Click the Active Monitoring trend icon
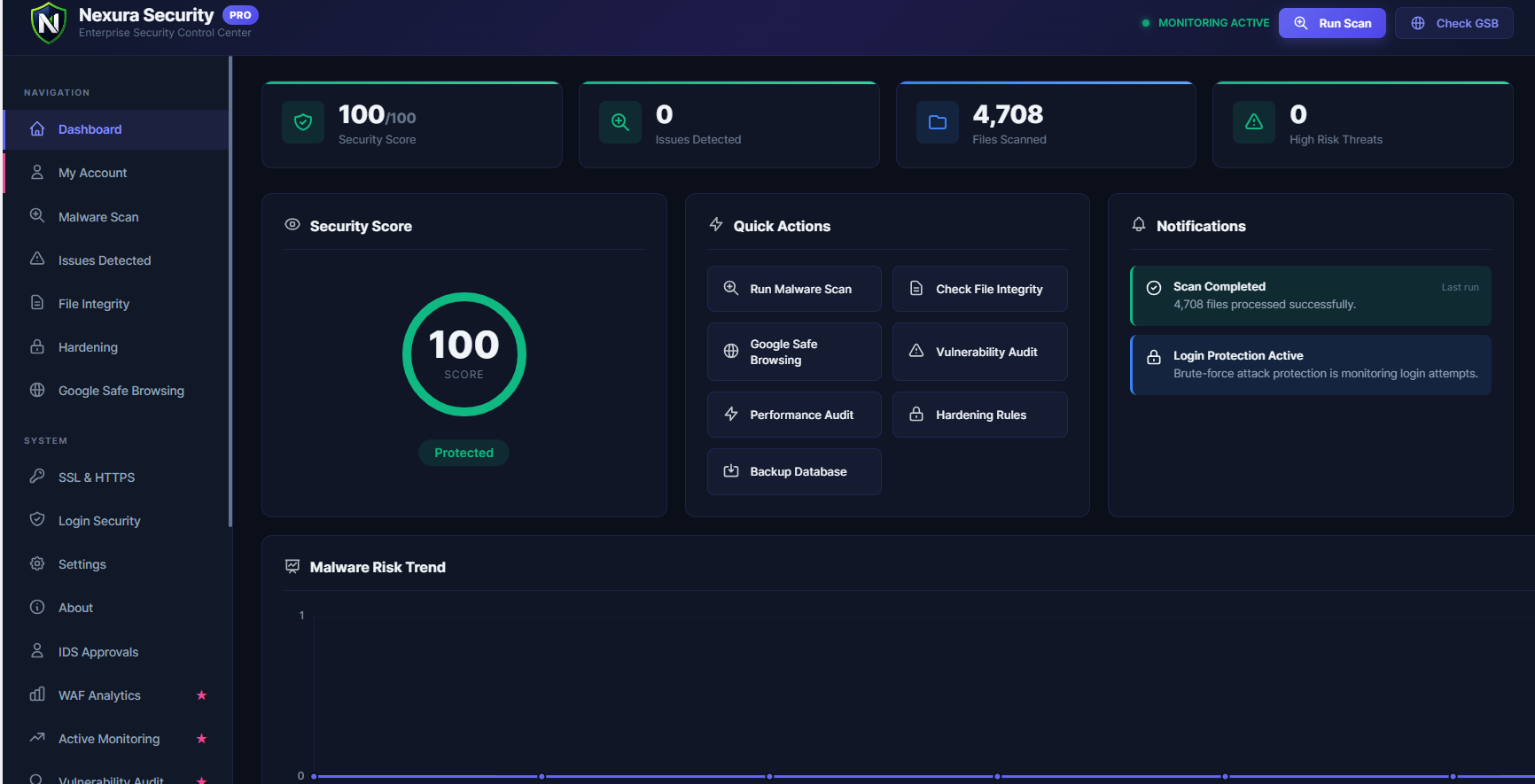The width and height of the screenshot is (1535, 784). (x=37, y=737)
